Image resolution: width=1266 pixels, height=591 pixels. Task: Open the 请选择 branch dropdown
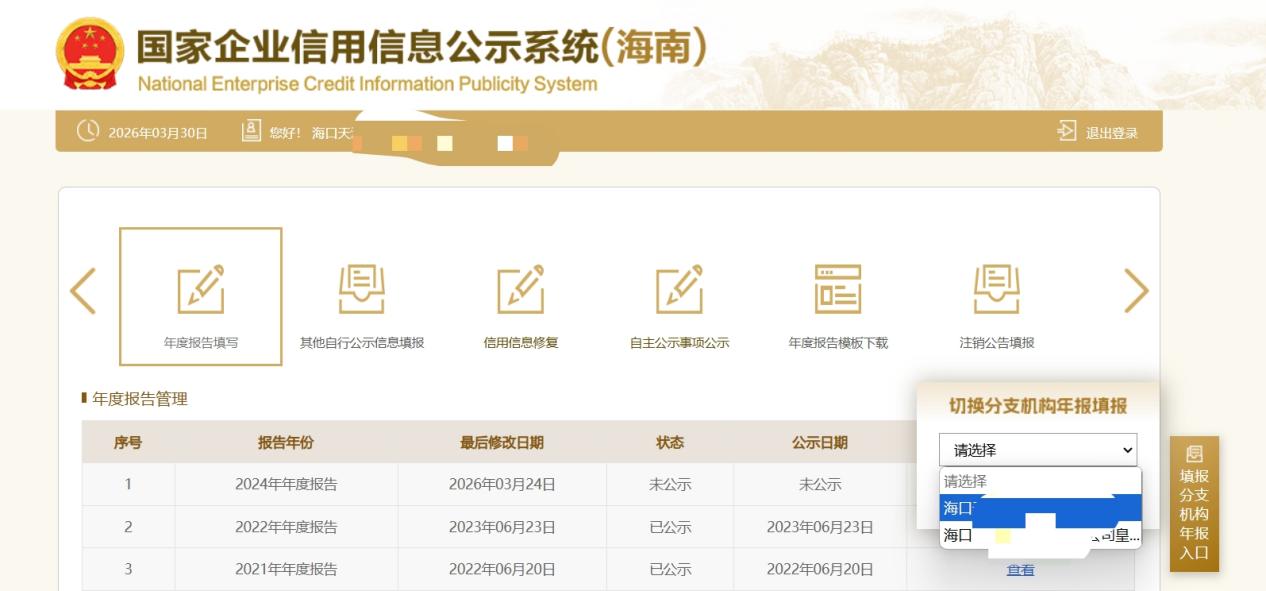(x=1039, y=450)
